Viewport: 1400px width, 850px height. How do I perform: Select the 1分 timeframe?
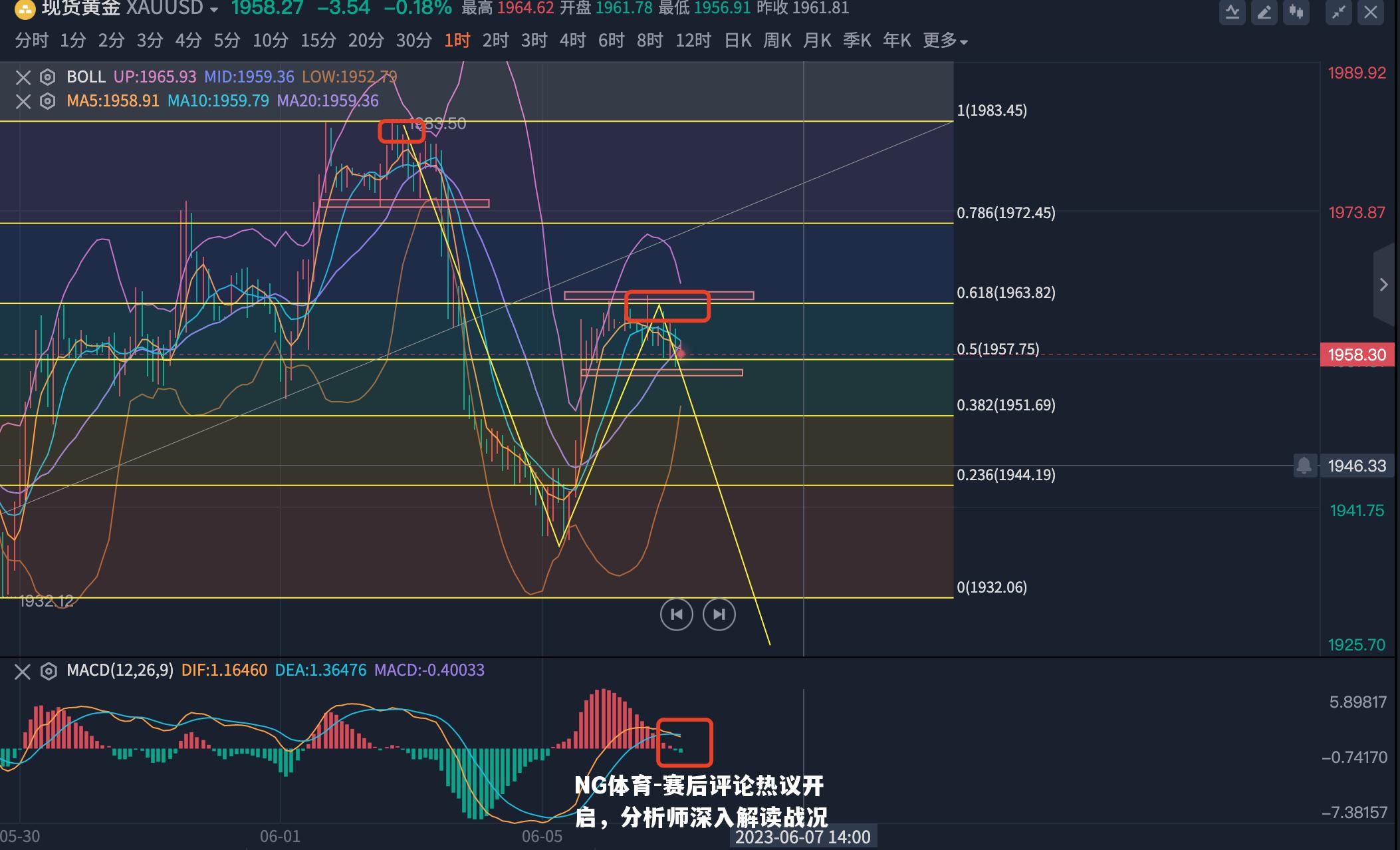tap(73, 41)
